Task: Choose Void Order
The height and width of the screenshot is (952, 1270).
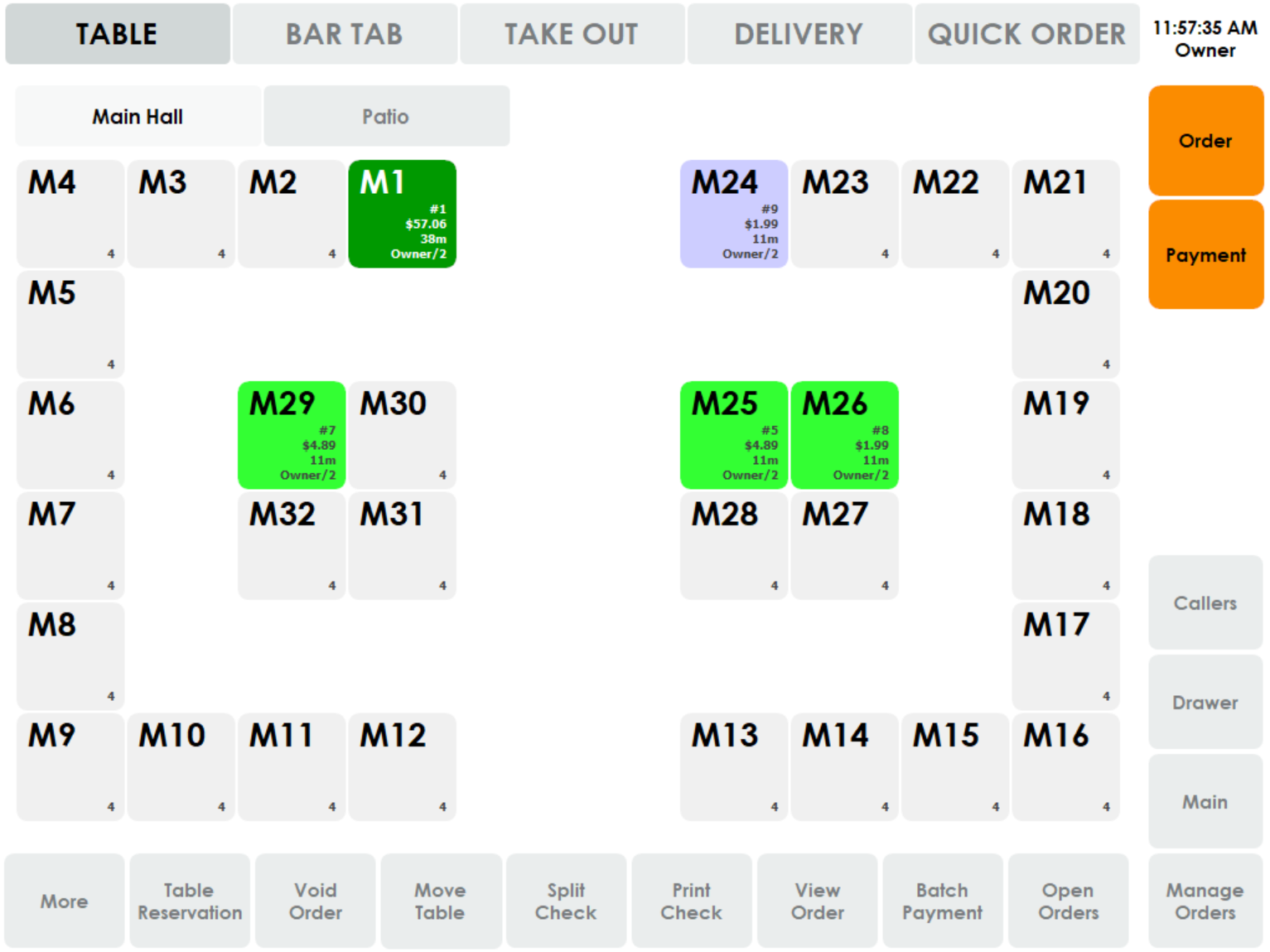Action: pyautogui.click(x=316, y=901)
